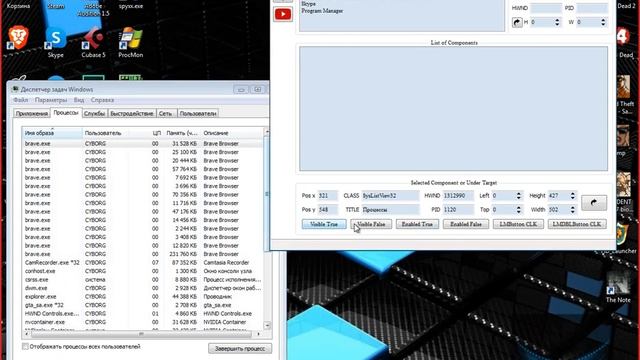Select the HWND Controls.exe process row

(x=143, y=313)
